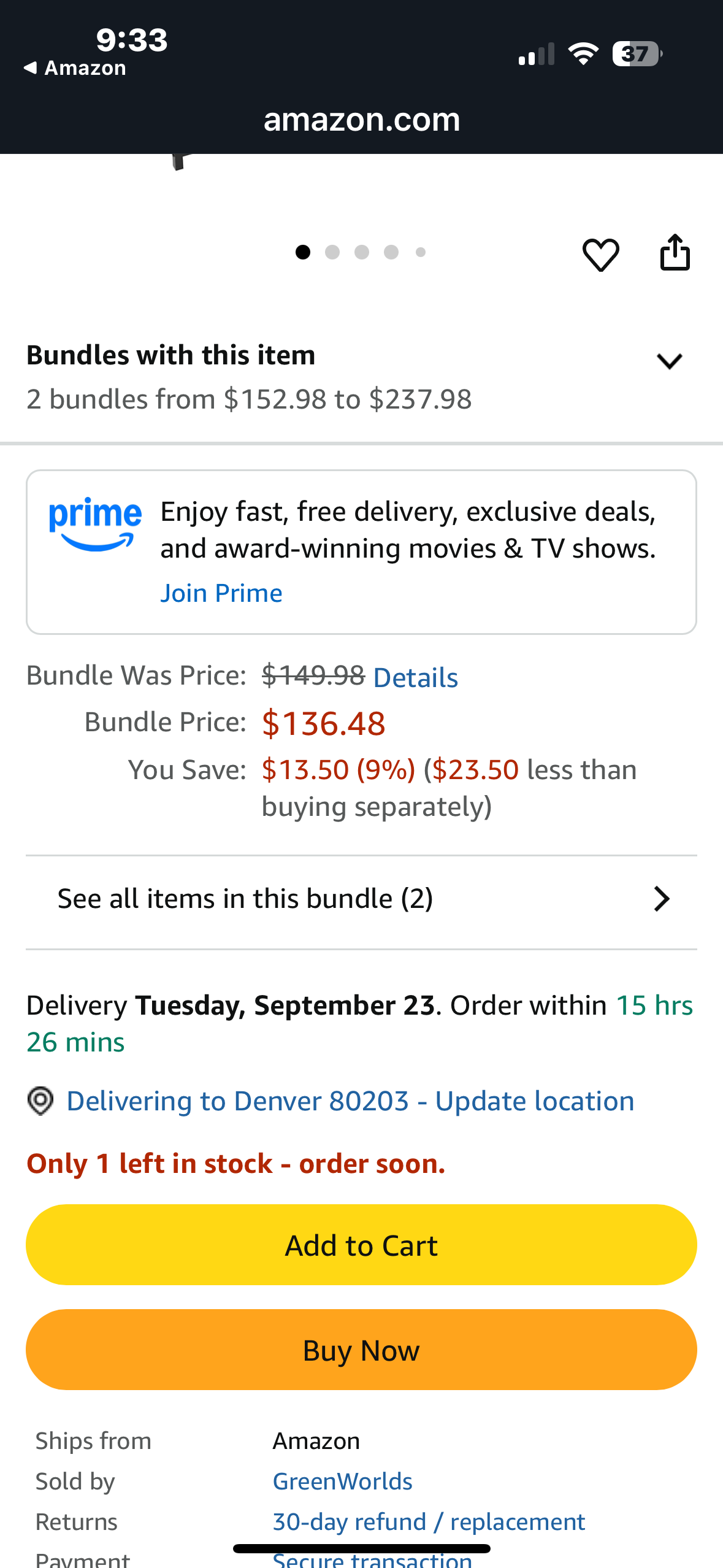Viewport: 723px width, 1568px height.
Task: Tap the Wi-Fi status icon
Action: coord(583,54)
